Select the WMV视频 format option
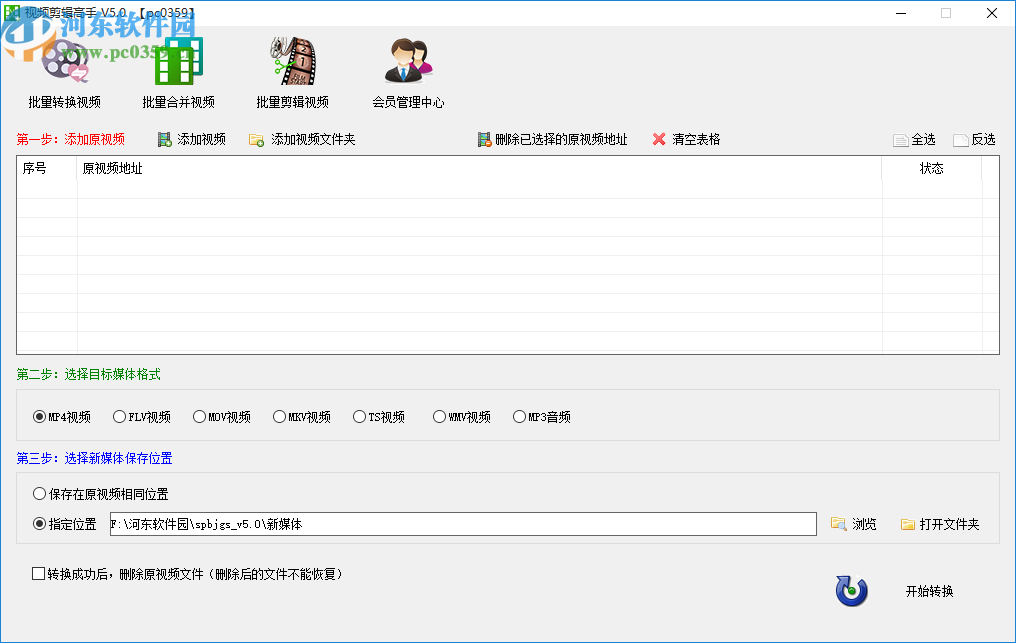Viewport: 1016px width, 643px height. click(438, 416)
